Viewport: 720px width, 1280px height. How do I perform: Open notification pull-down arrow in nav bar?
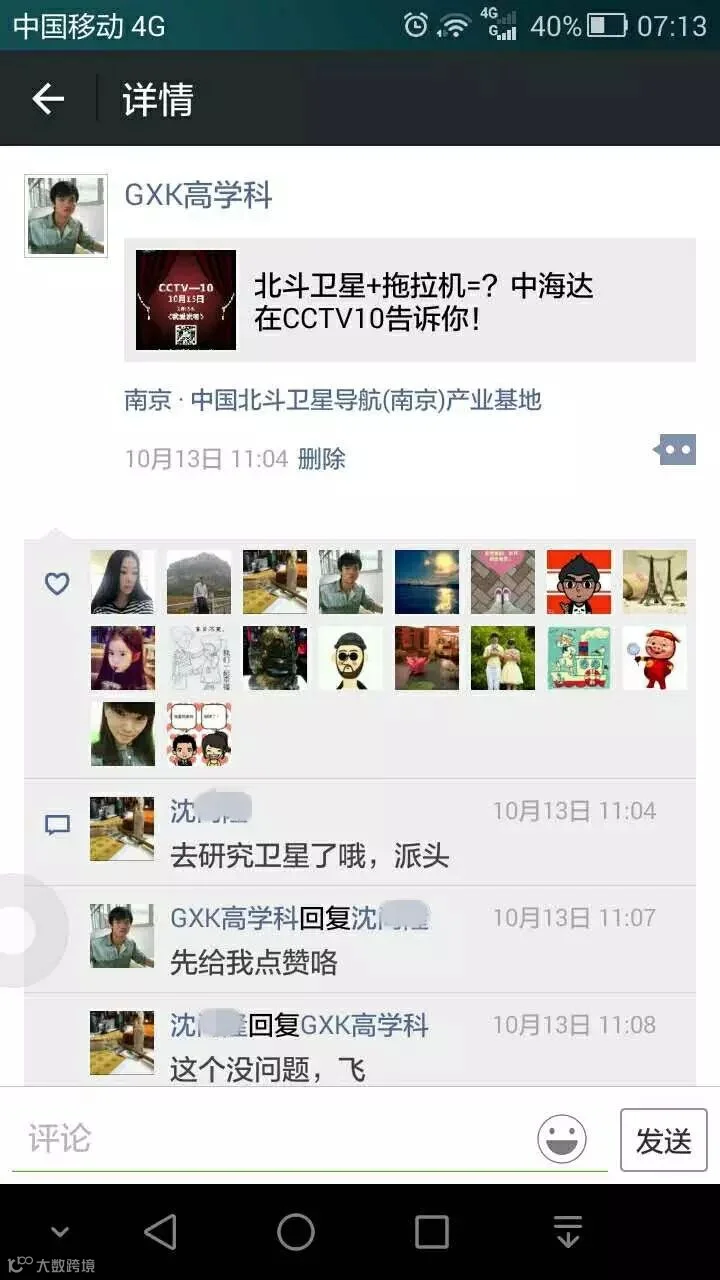567,1232
